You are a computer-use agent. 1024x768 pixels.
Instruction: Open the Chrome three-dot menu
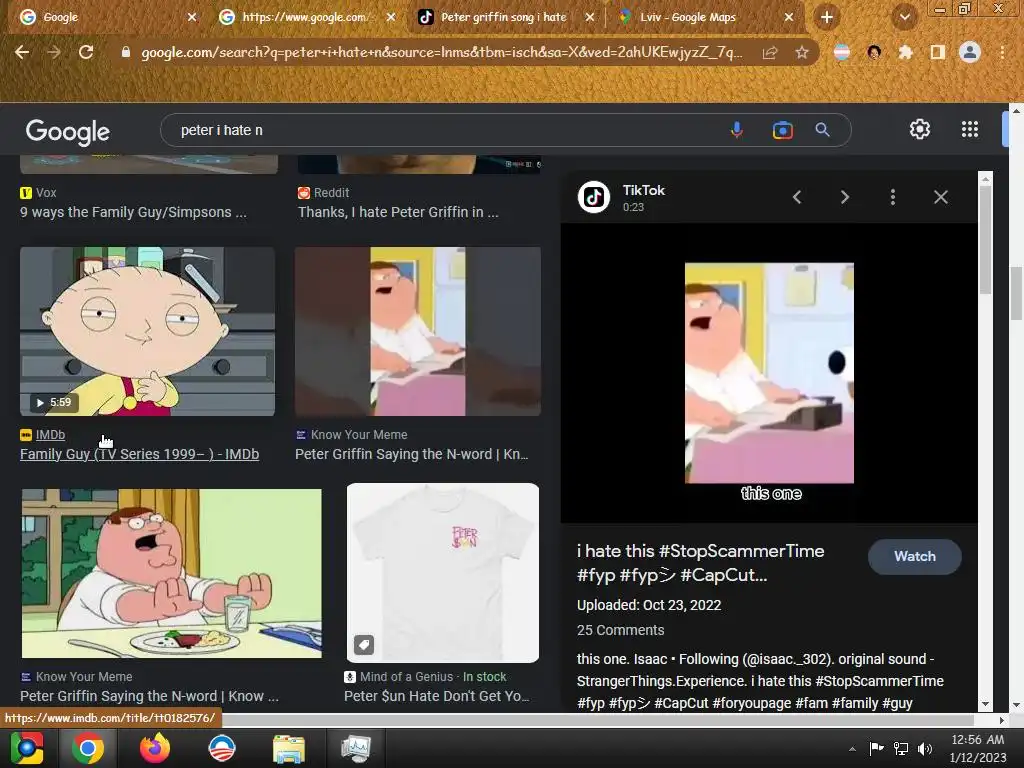point(1002,52)
